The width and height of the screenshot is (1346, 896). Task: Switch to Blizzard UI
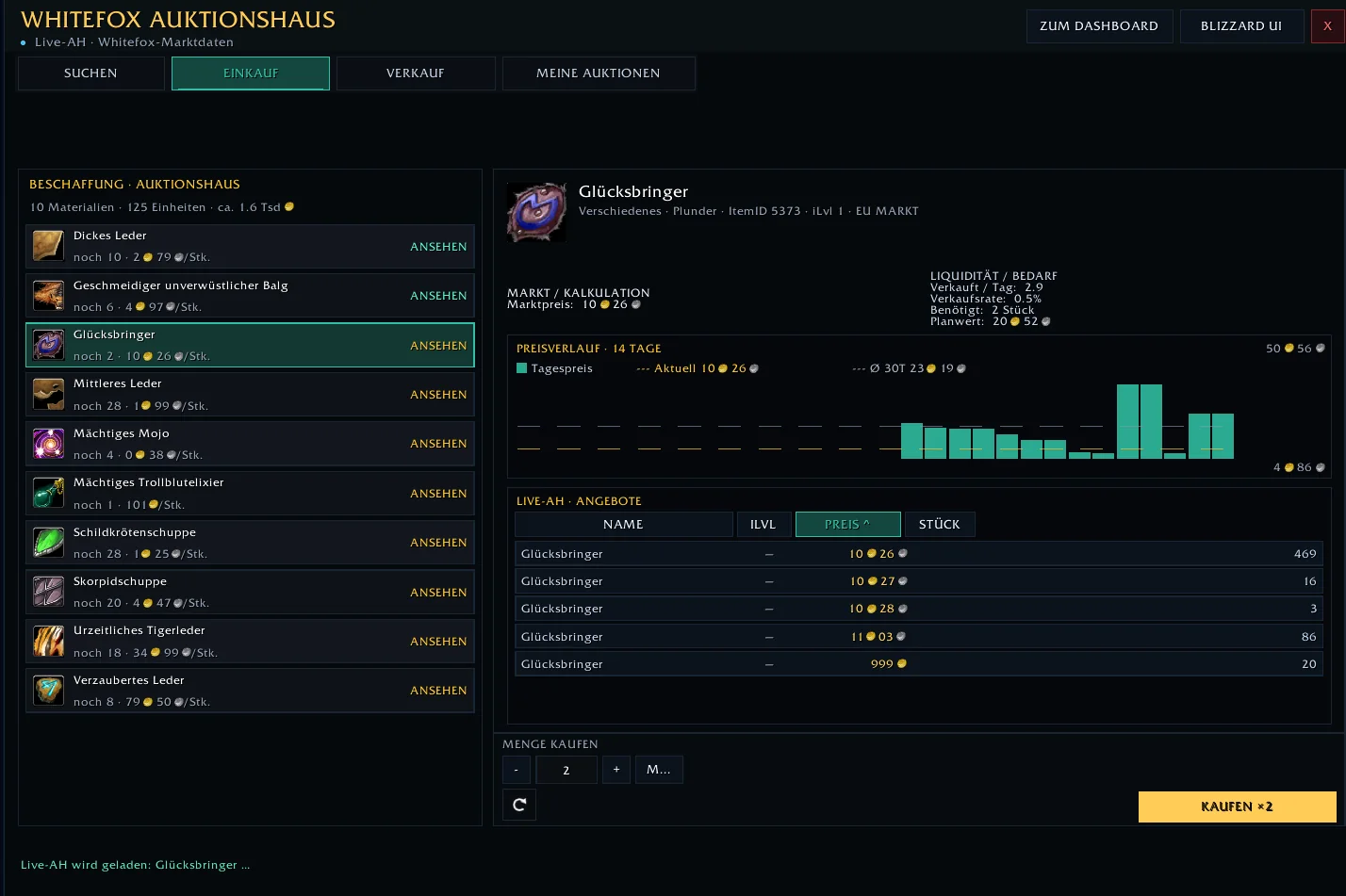pyautogui.click(x=1241, y=26)
